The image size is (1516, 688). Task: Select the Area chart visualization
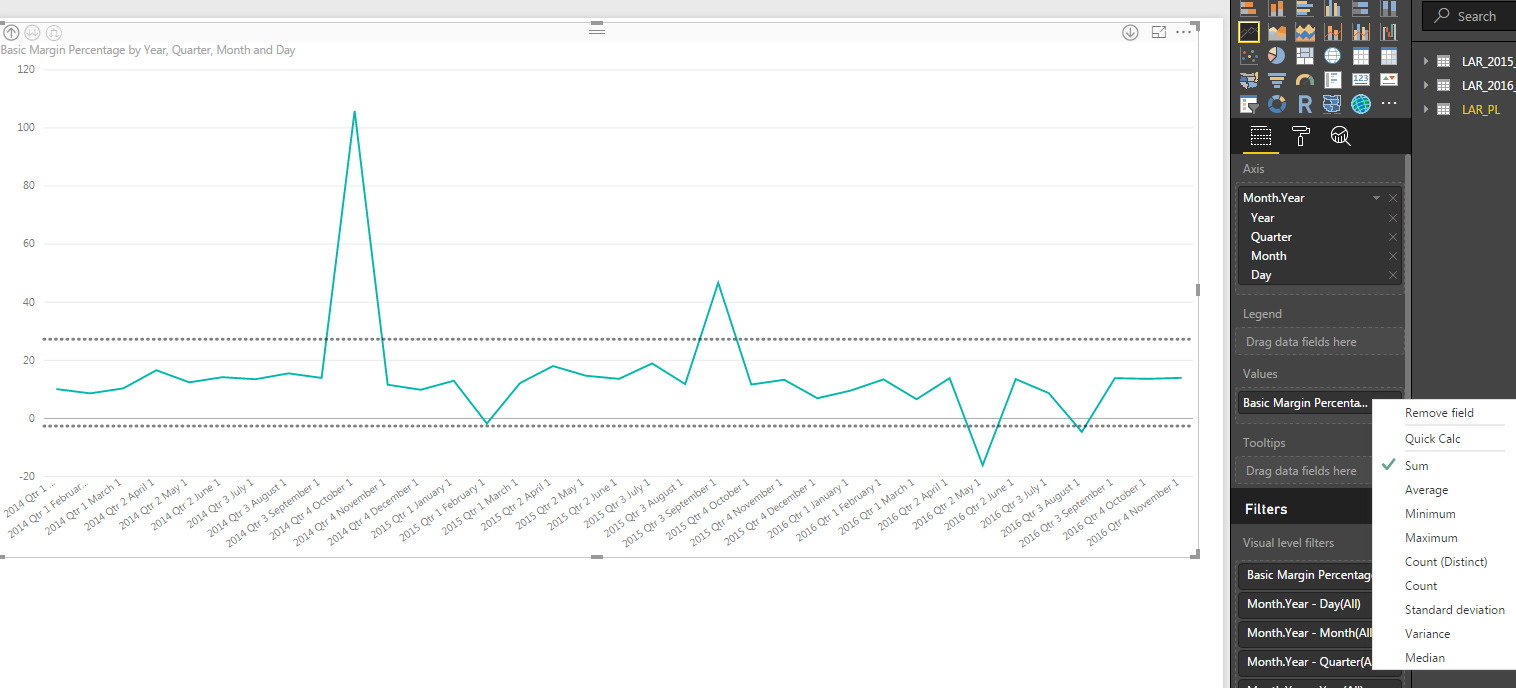pos(1277,32)
